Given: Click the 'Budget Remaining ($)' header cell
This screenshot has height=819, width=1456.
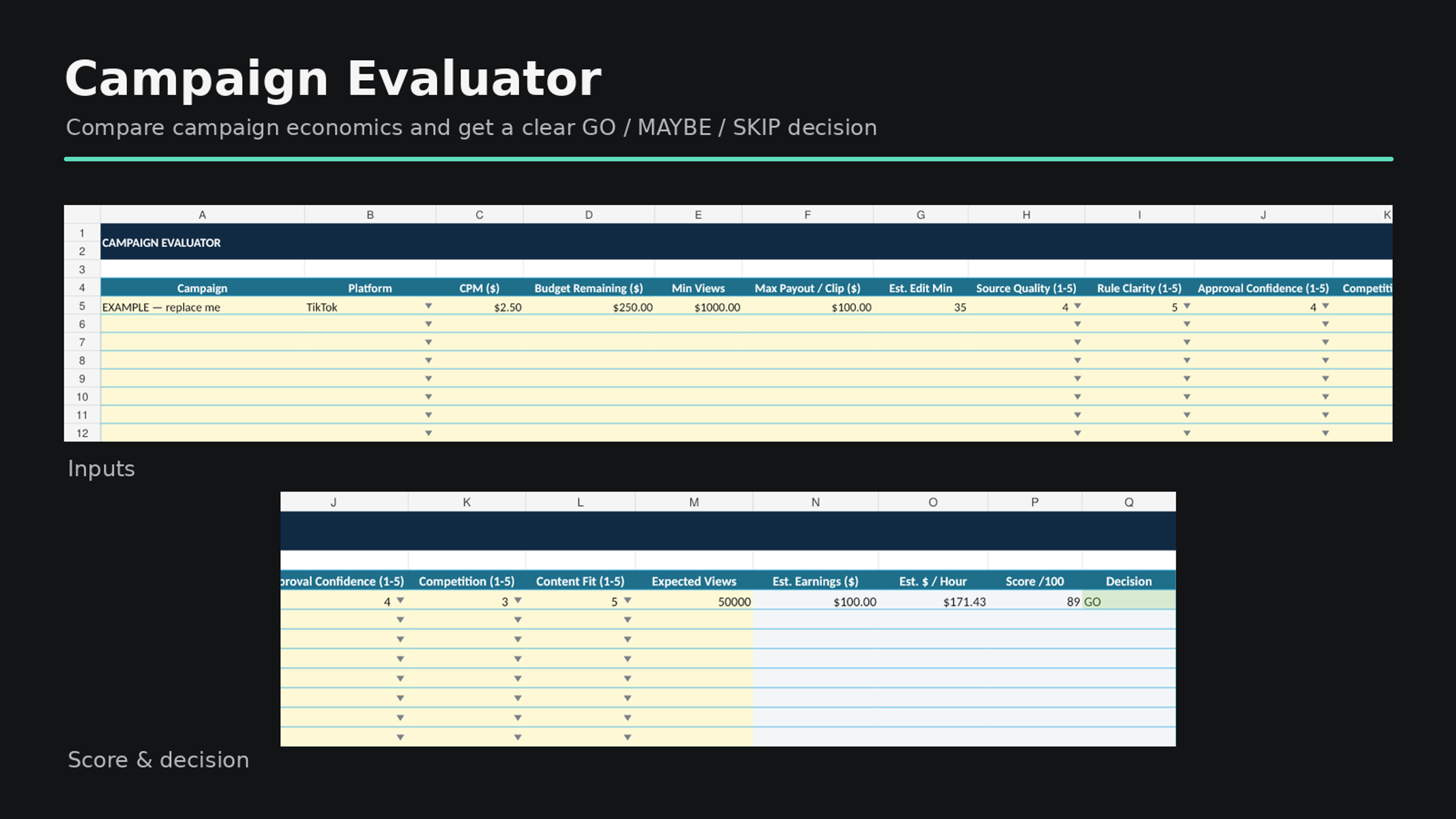Looking at the screenshot, I should click(x=589, y=288).
